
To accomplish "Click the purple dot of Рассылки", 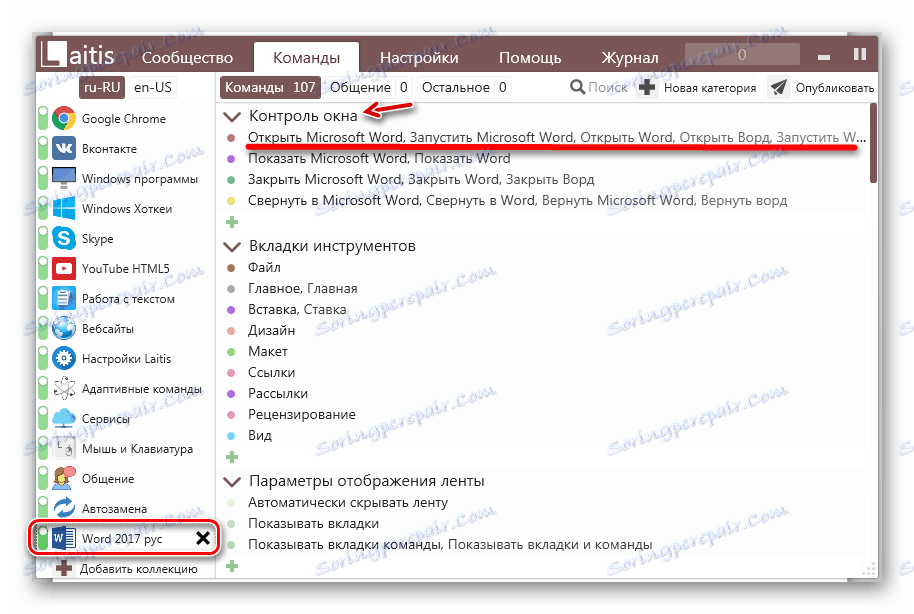I will click(x=231, y=394).
